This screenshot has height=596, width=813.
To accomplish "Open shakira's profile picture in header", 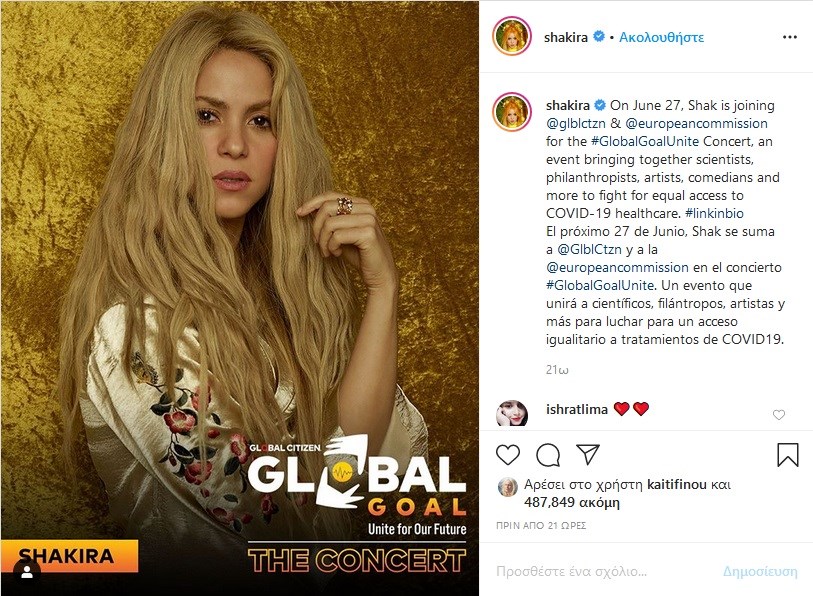I will (x=512, y=36).
